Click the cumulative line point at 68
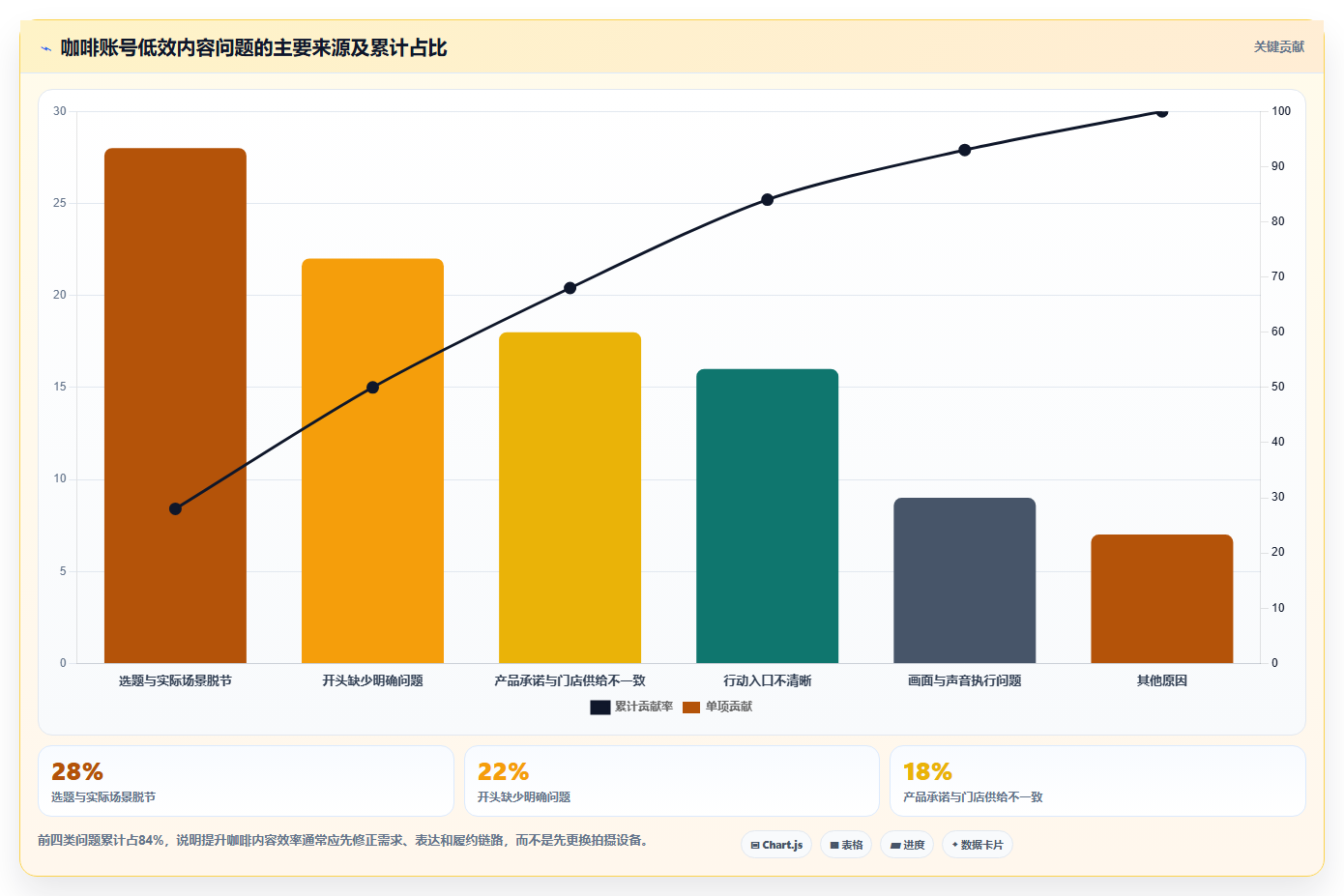This screenshot has width=1344, height=896. 570,288
